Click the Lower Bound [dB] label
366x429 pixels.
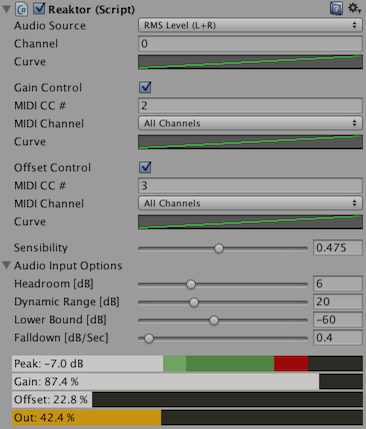point(60,320)
